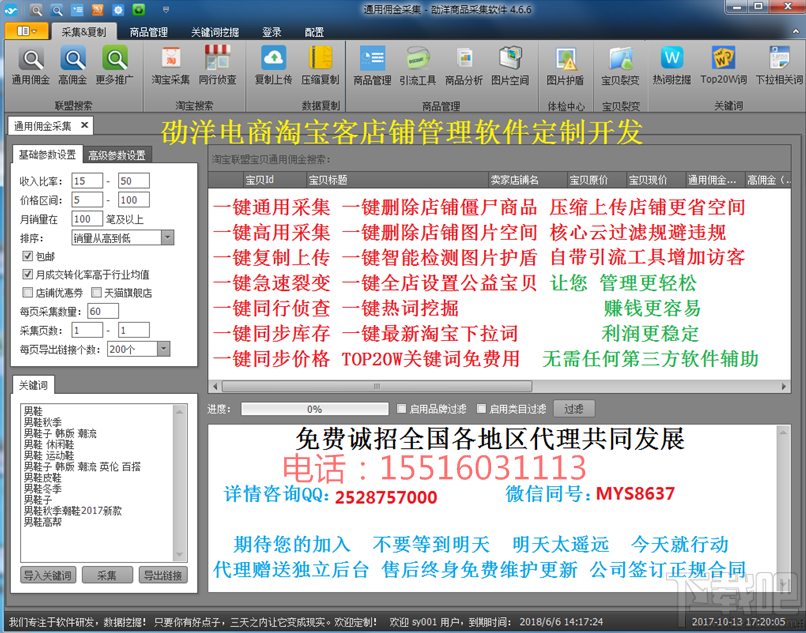Launch the 淘宝采集 tool
The image size is (806, 633).
(x=171, y=65)
